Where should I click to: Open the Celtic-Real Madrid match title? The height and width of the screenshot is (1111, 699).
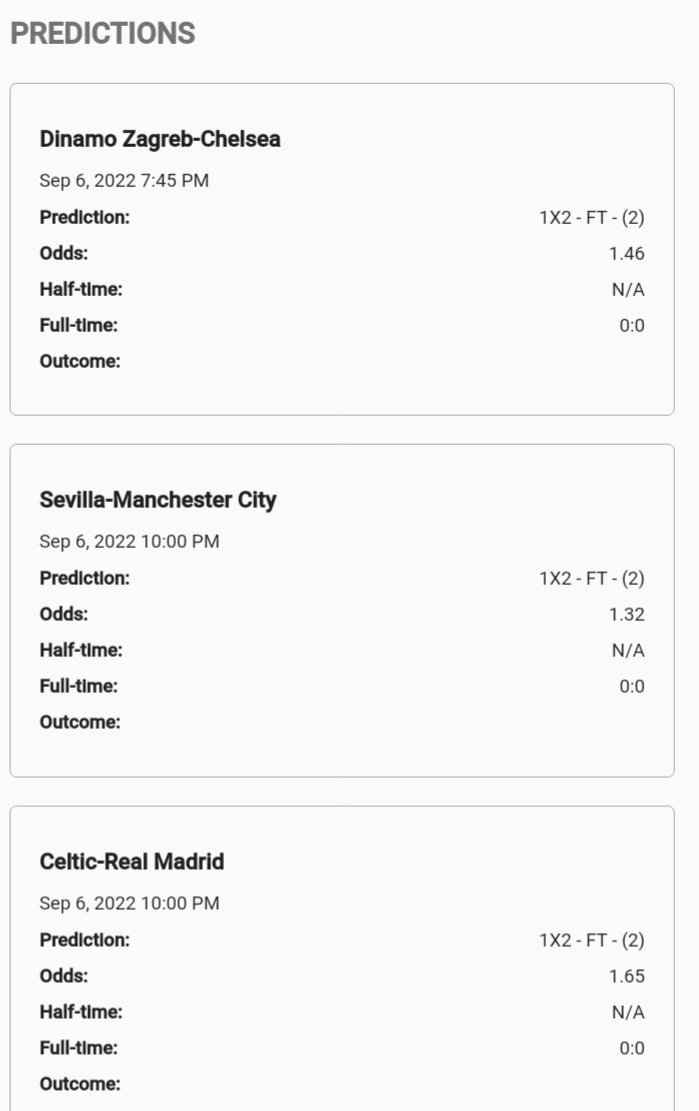pyautogui.click(x=132, y=862)
